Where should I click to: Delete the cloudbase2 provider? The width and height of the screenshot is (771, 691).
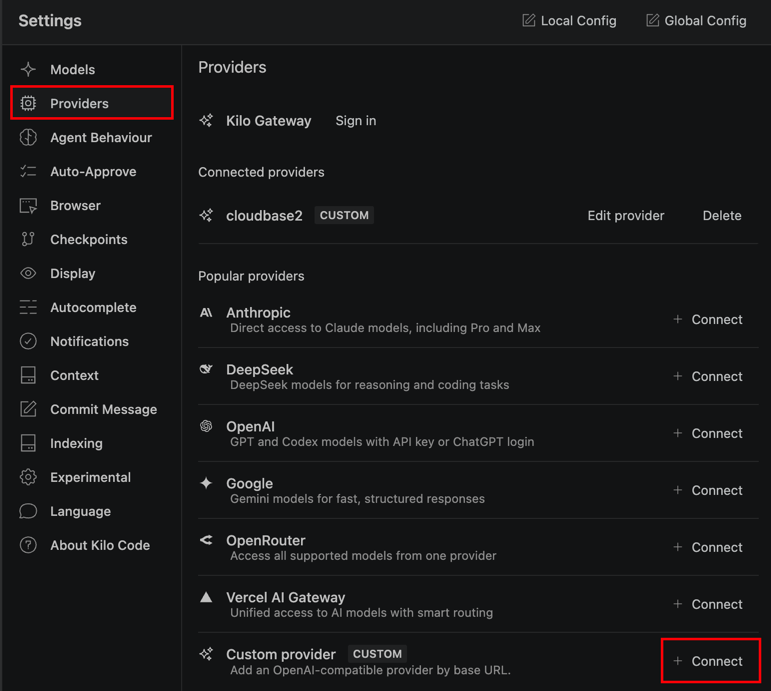(x=721, y=215)
